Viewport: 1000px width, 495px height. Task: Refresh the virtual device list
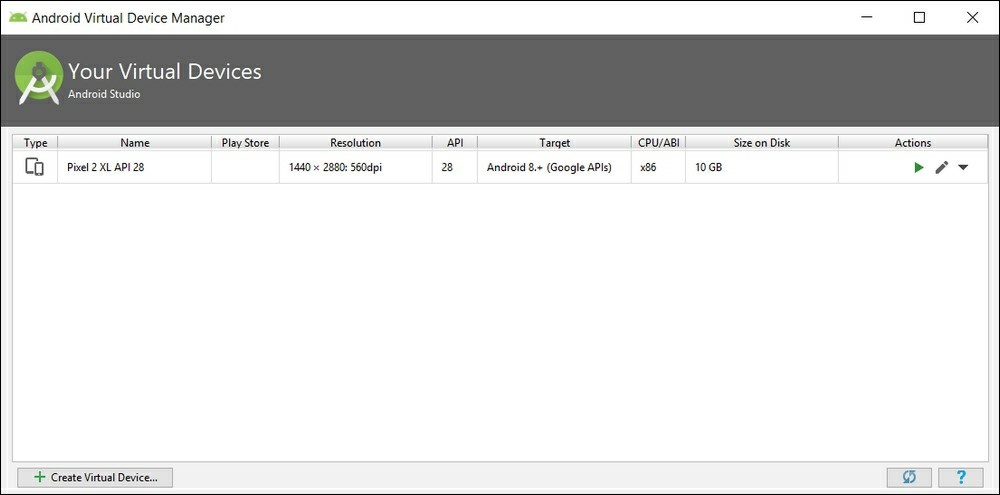pyautogui.click(x=909, y=477)
